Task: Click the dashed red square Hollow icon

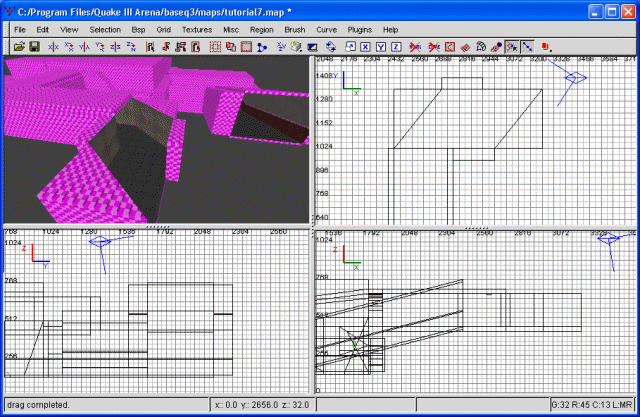Action: pyautogui.click(x=215, y=47)
